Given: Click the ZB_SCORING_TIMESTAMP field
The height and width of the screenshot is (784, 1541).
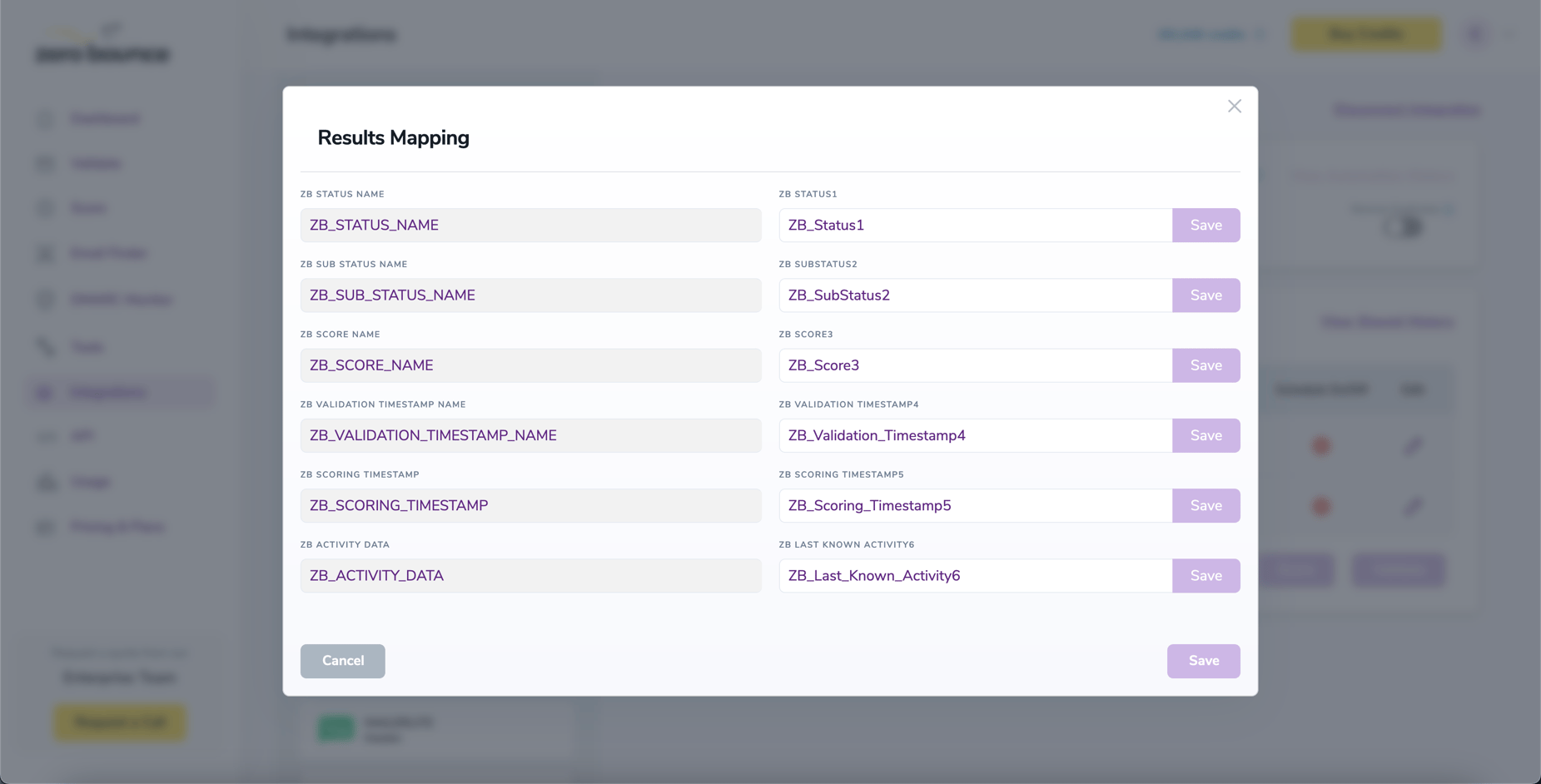Looking at the screenshot, I should pos(530,505).
